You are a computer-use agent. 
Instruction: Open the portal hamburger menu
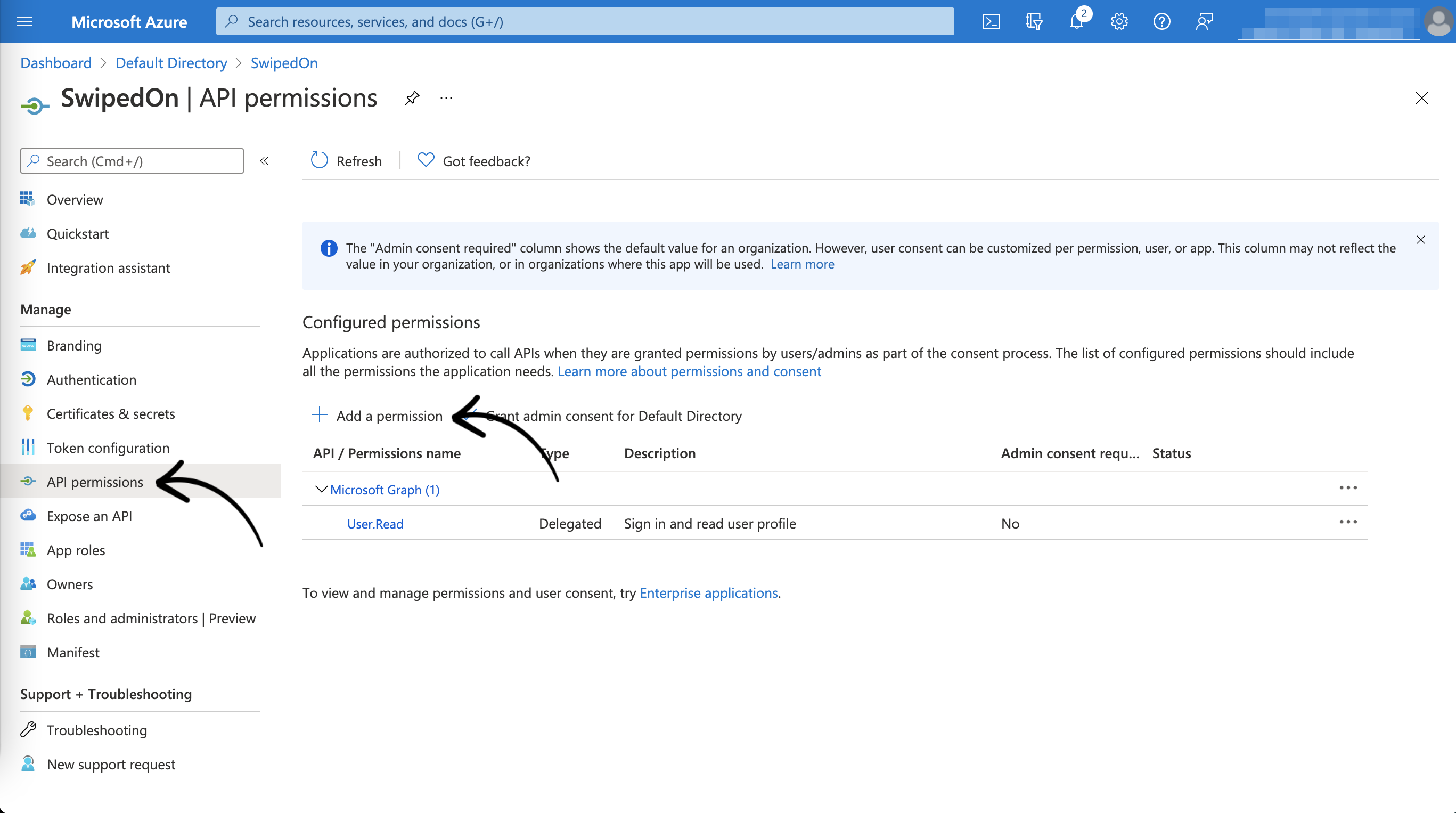click(24, 21)
